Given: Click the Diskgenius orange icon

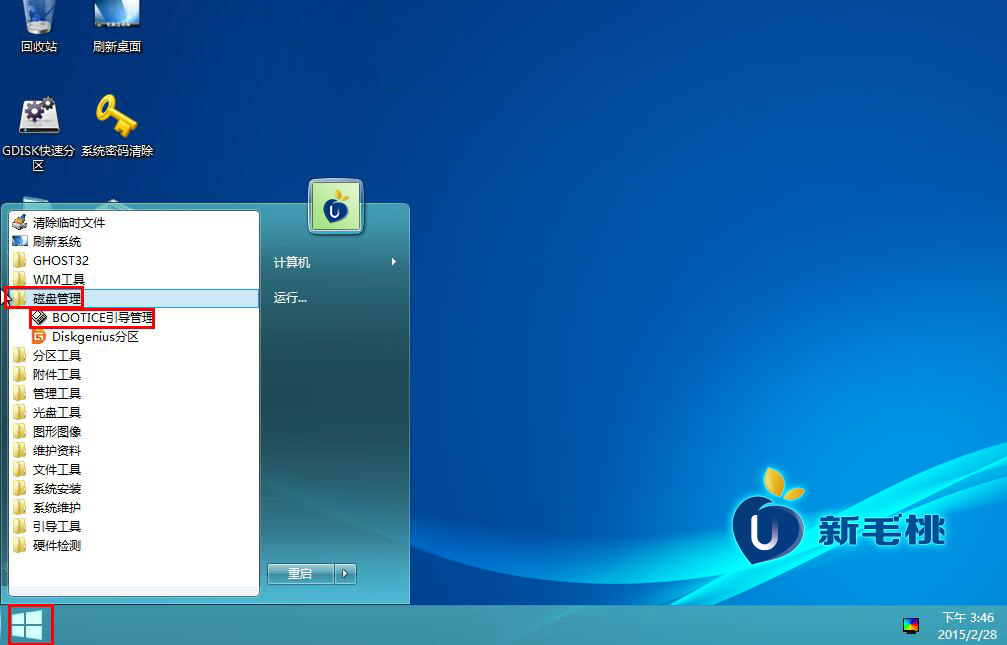Looking at the screenshot, I should click(39, 337).
